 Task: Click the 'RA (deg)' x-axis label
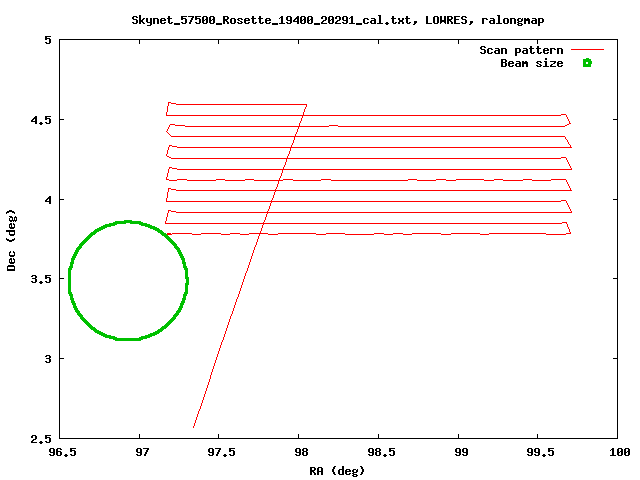click(337, 471)
